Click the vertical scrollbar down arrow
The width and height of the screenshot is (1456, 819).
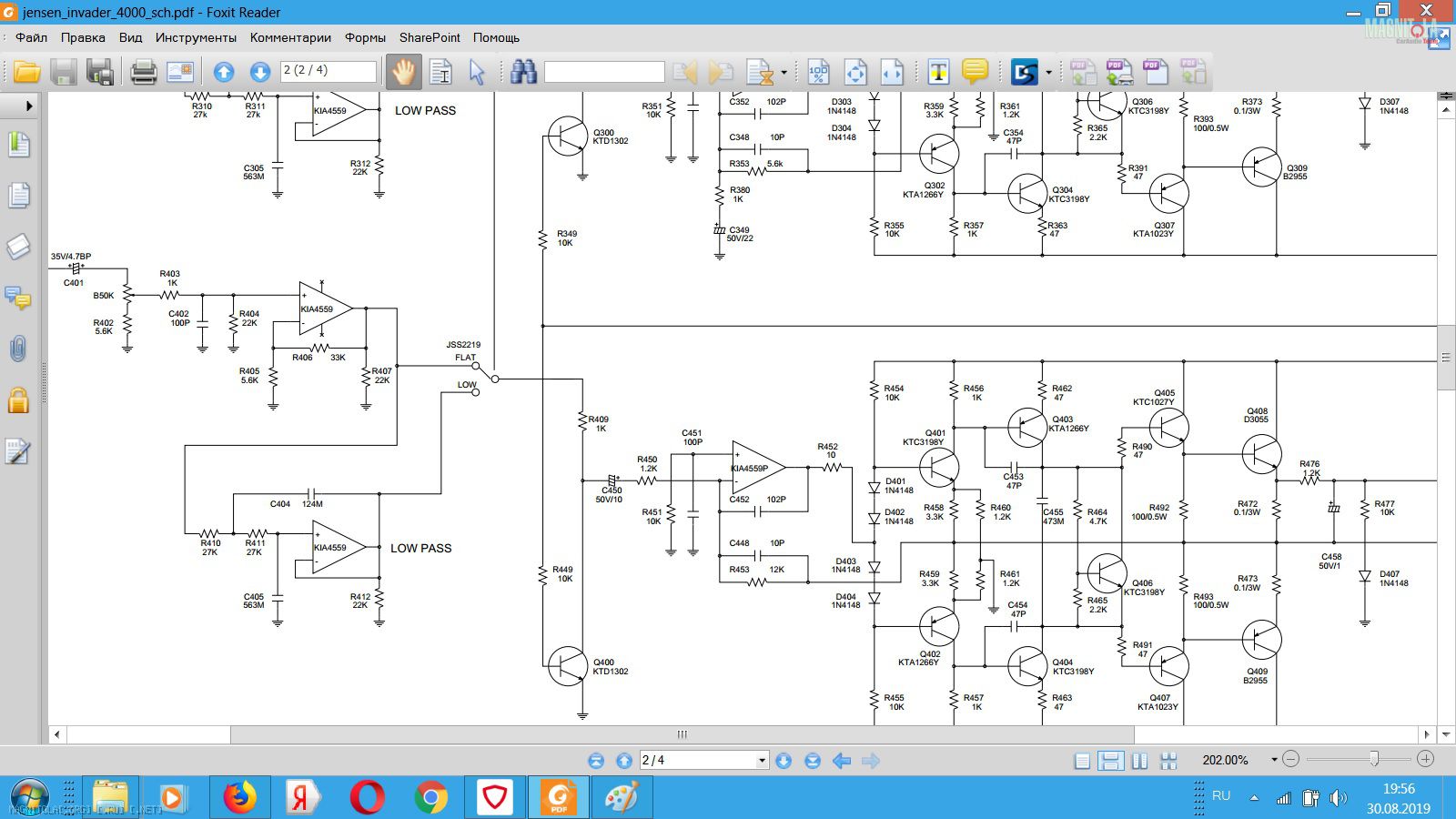point(1446,734)
